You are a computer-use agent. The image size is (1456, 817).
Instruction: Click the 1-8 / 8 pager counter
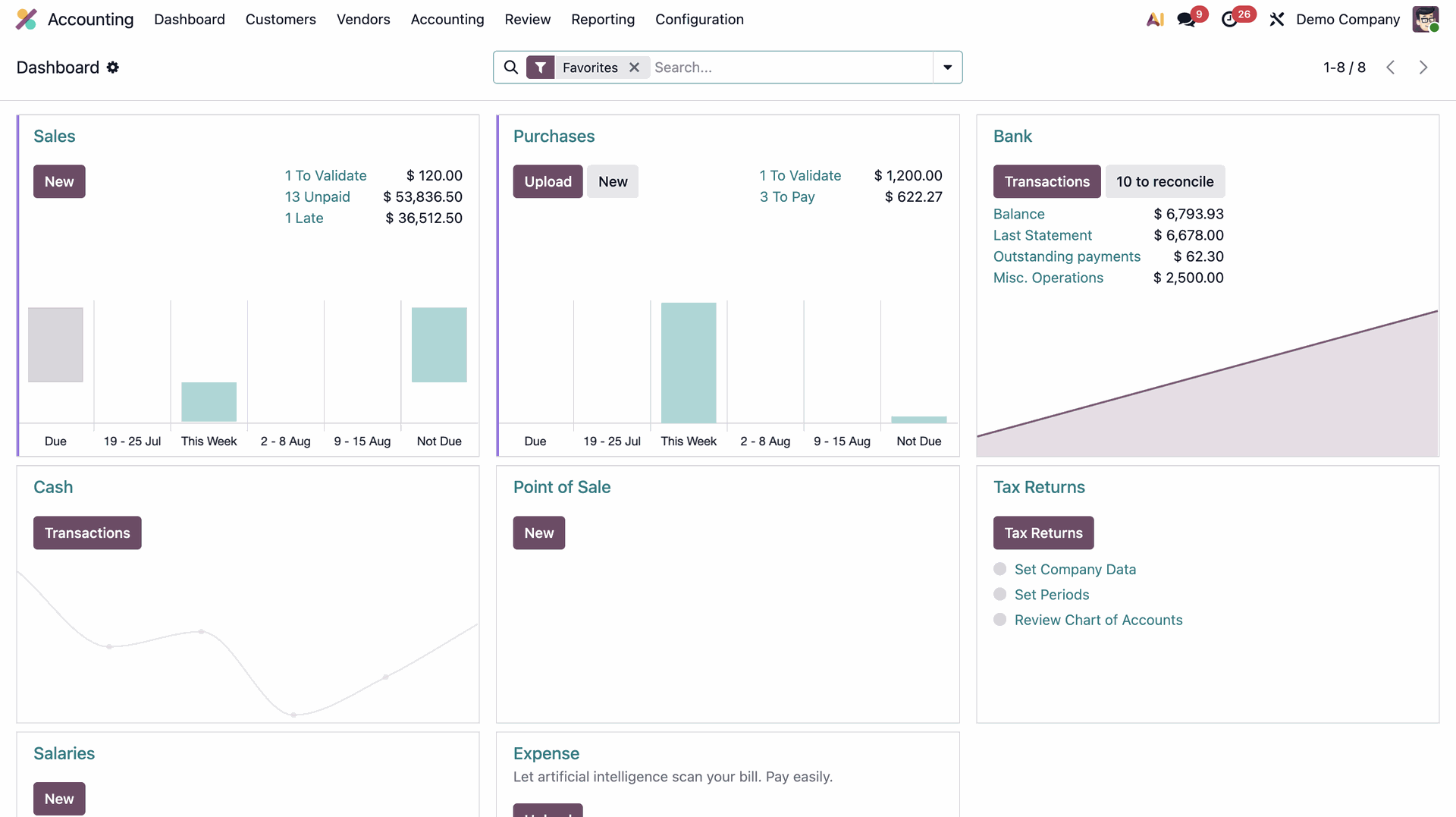click(x=1345, y=68)
